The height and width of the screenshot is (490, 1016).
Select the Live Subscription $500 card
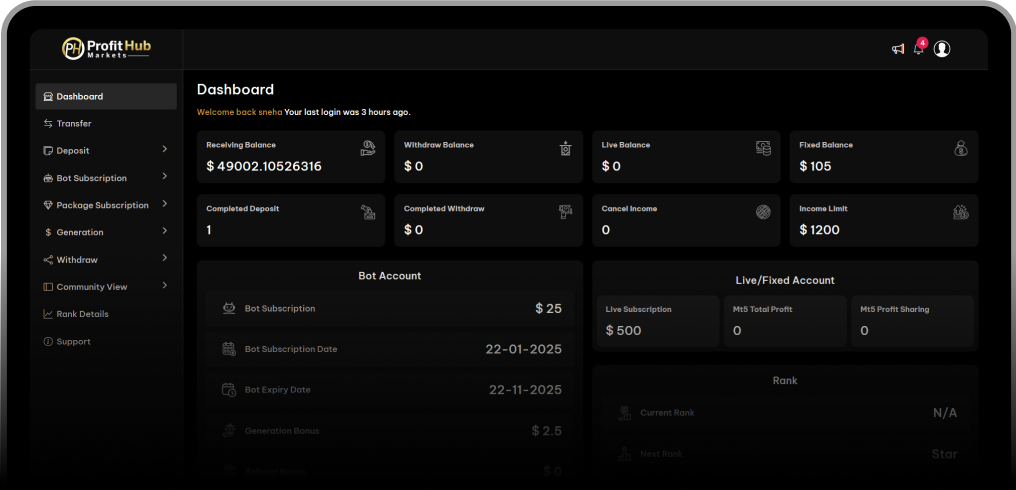[x=657, y=321]
